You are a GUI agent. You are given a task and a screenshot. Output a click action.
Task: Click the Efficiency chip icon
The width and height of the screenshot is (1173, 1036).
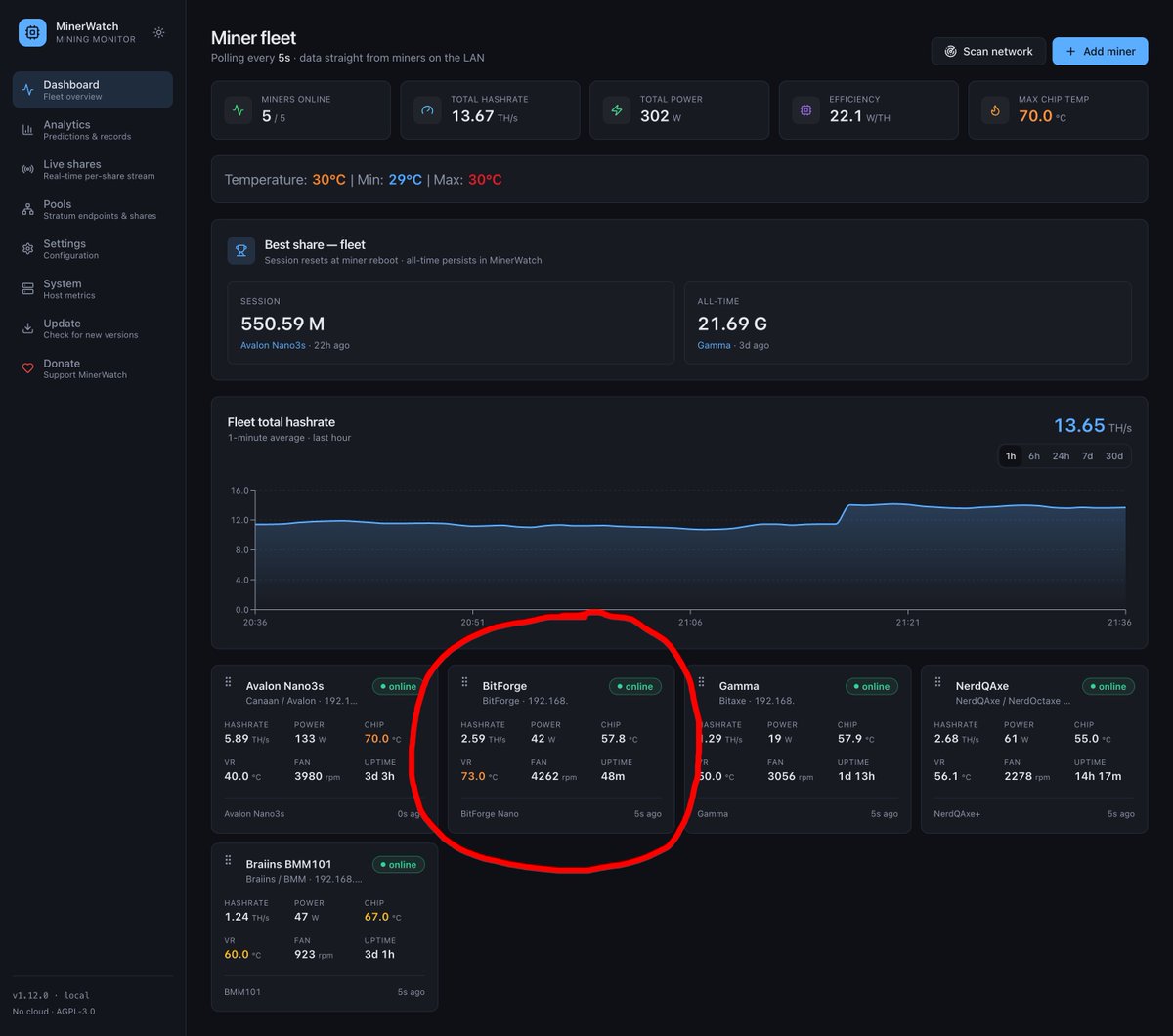[805, 110]
